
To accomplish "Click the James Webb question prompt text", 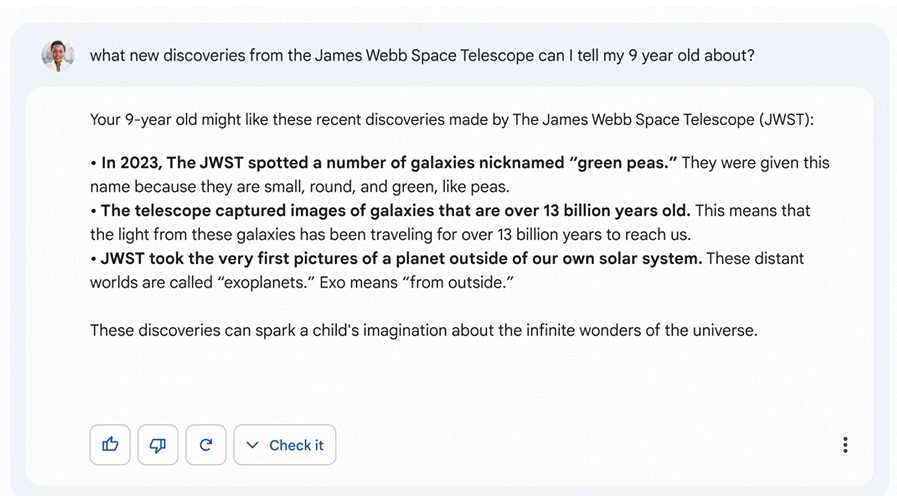I will pos(422,55).
